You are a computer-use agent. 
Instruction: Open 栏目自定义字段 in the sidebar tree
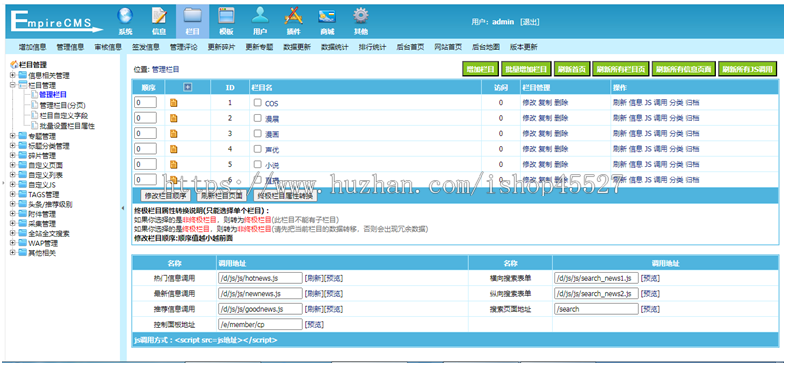tap(64, 116)
